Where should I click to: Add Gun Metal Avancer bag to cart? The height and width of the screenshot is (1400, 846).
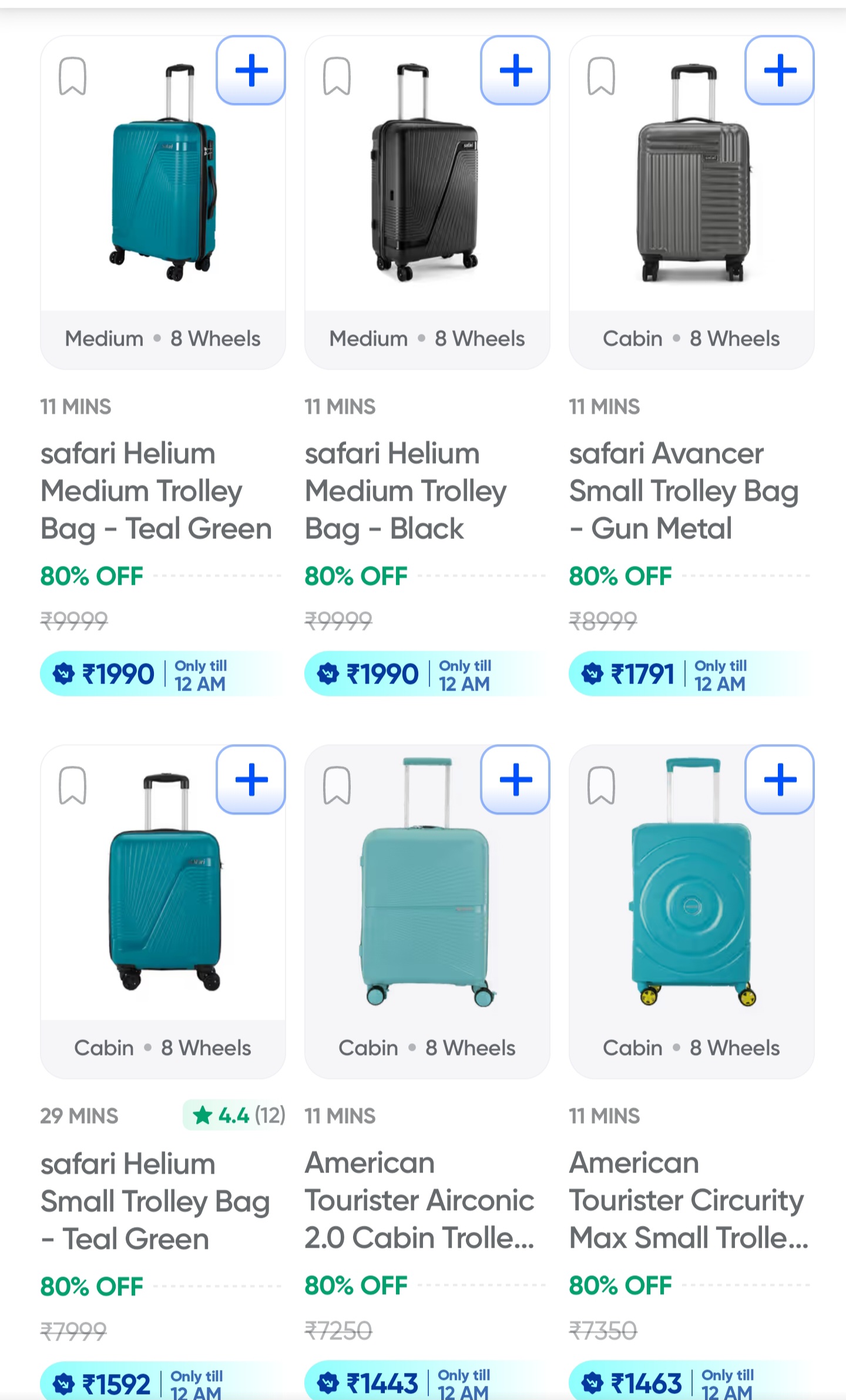[780, 71]
